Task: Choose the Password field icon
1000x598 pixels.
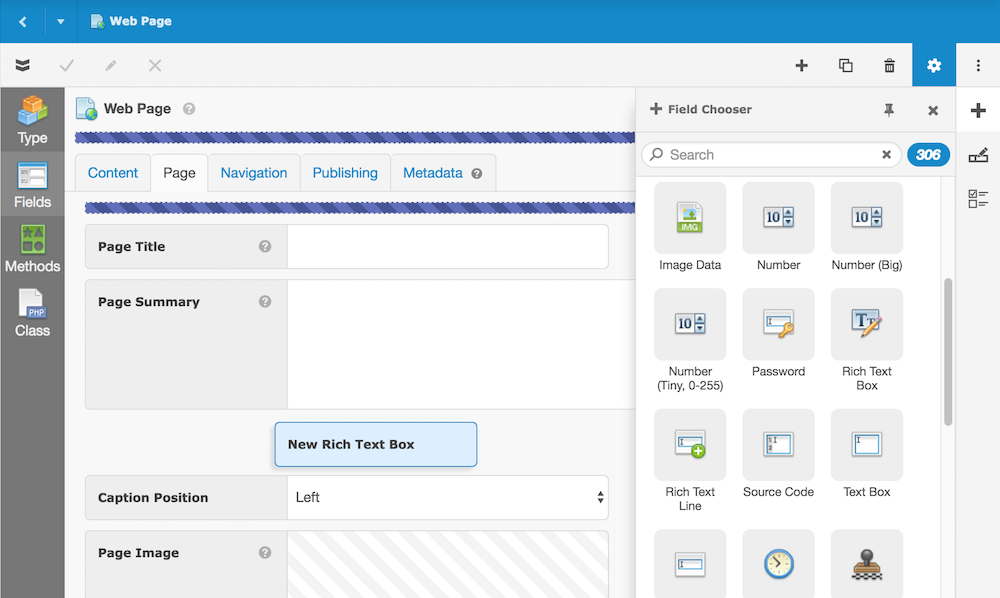Action: click(x=778, y=325)
